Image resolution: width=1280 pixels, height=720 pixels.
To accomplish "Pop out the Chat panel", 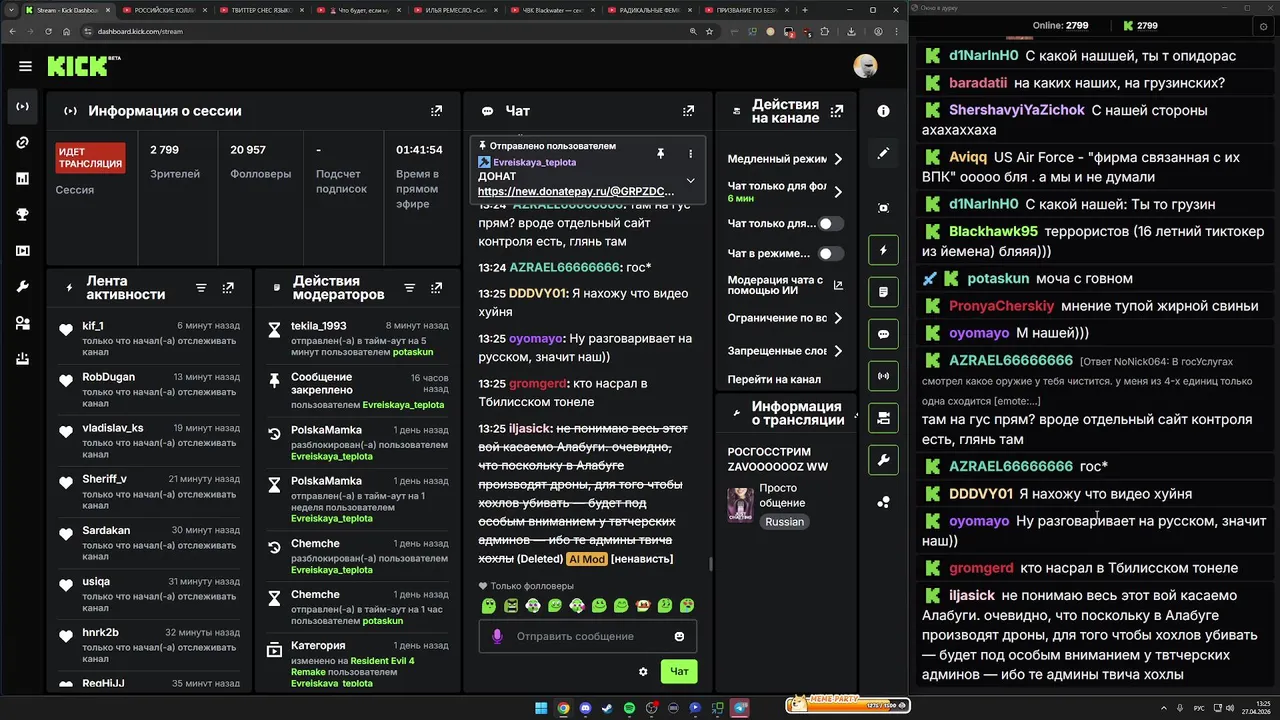I will [688, 111].
